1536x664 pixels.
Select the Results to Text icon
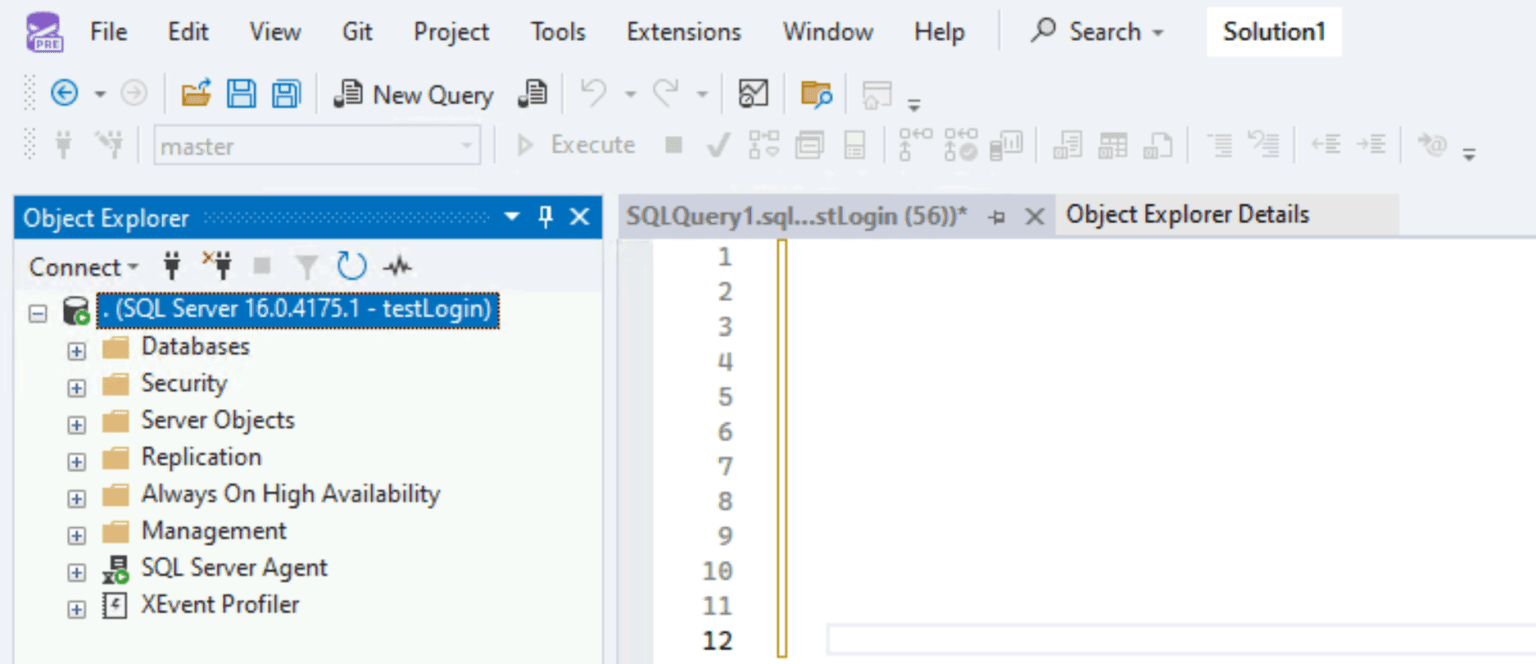[x=1068, y=146]
